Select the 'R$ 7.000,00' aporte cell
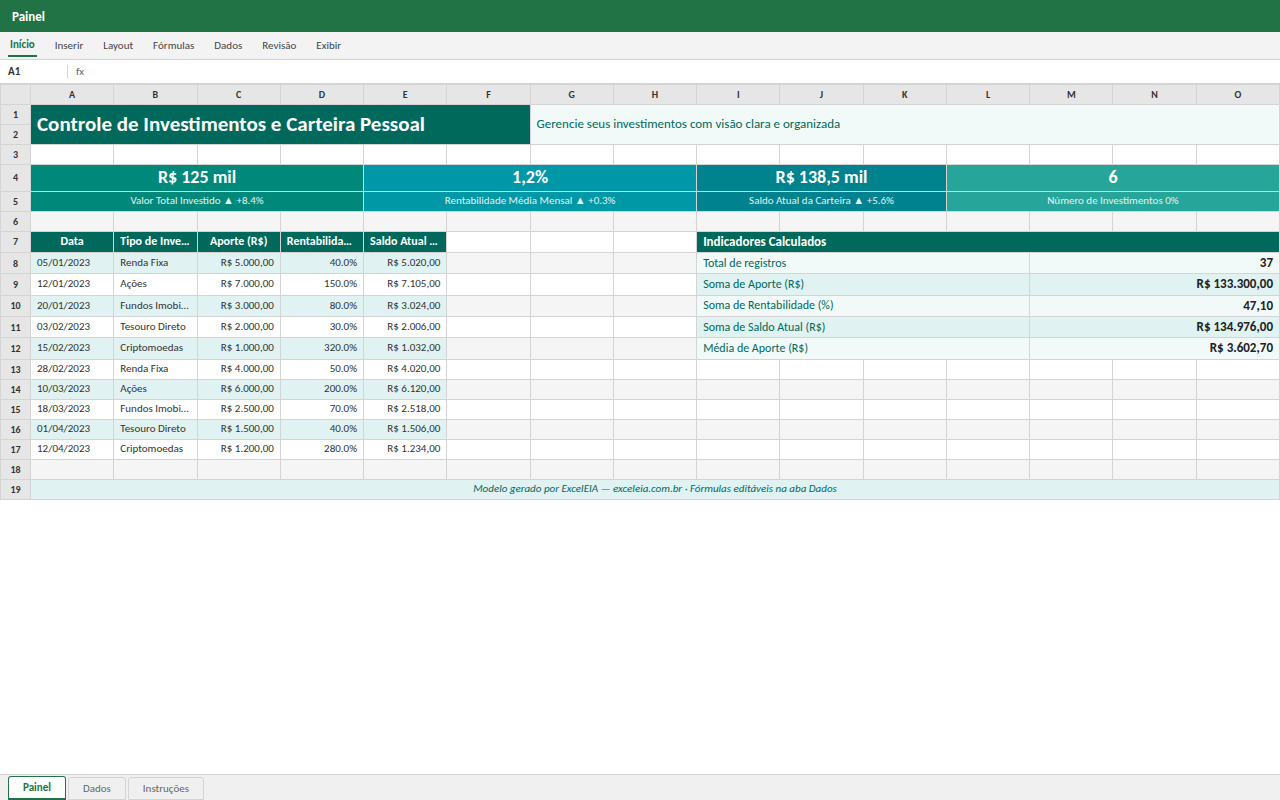1280x800 pixels. [239, 284]
